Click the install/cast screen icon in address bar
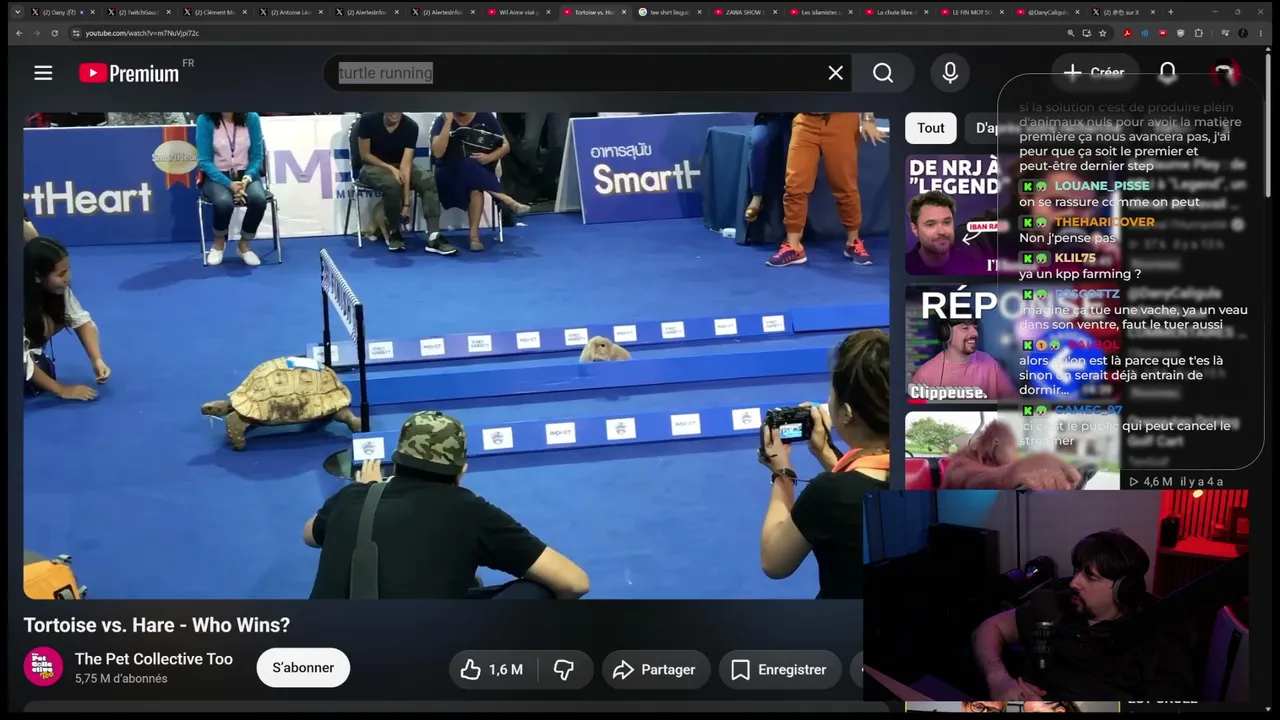Viewport: 1280px width, 720px height. 1087,33
